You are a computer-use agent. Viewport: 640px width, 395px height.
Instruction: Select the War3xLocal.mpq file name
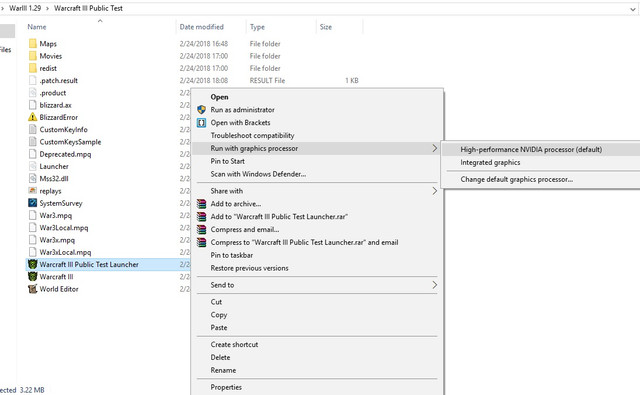coord(65,252)
